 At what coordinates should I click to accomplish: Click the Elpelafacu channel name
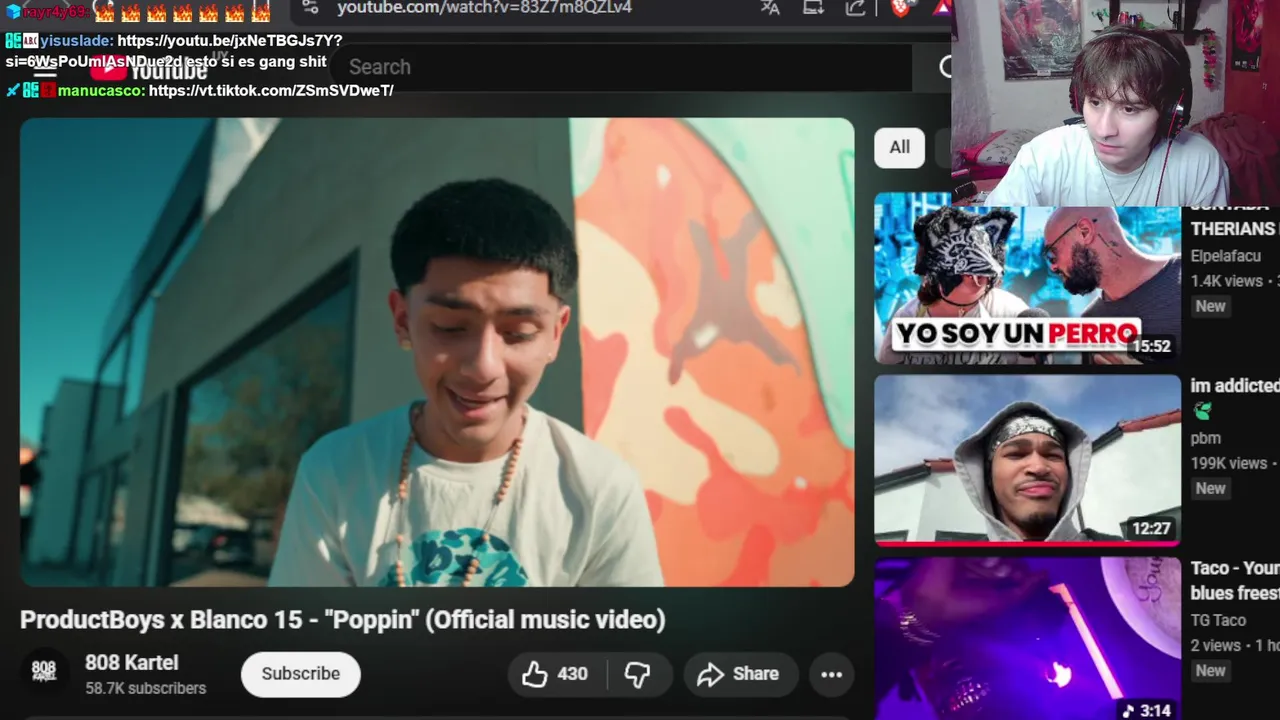[x=1225, y=256]
